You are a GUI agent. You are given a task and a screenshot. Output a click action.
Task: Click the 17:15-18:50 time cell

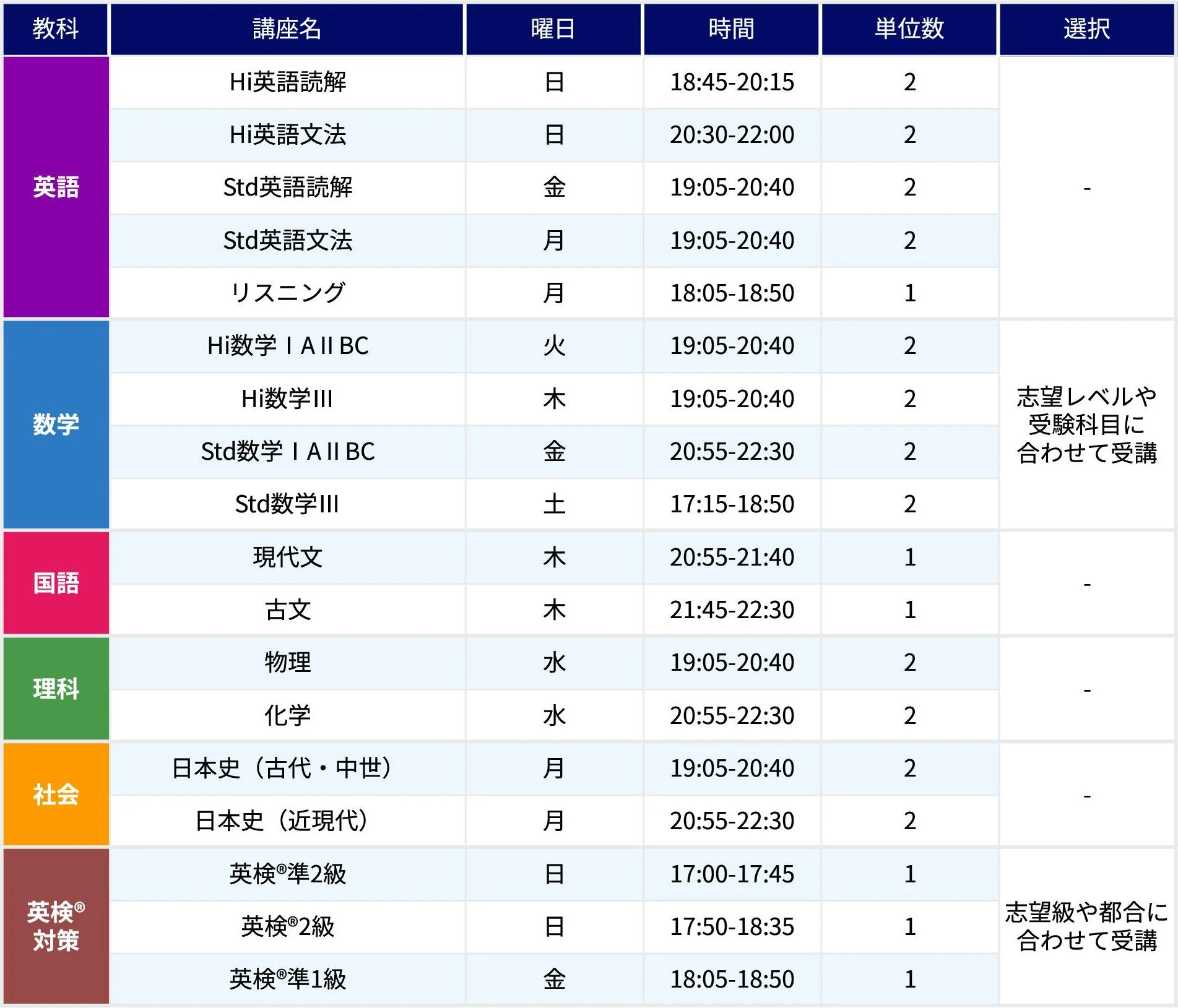[732, 504]
